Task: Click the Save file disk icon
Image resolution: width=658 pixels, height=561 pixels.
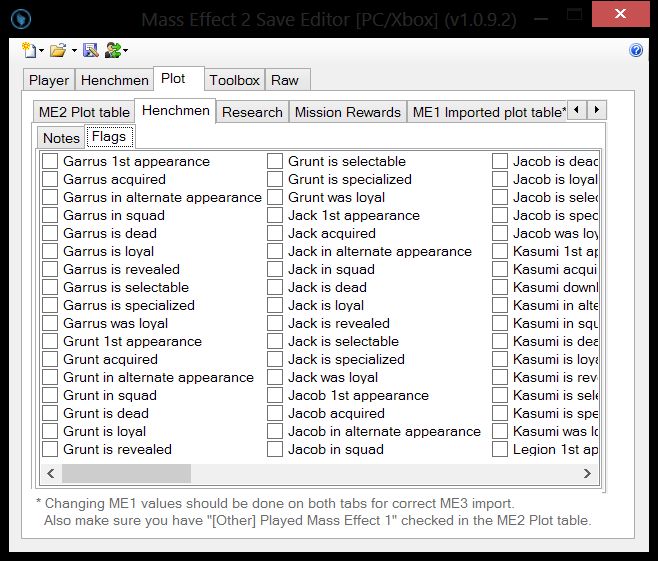Action: [x=91, y=50]
